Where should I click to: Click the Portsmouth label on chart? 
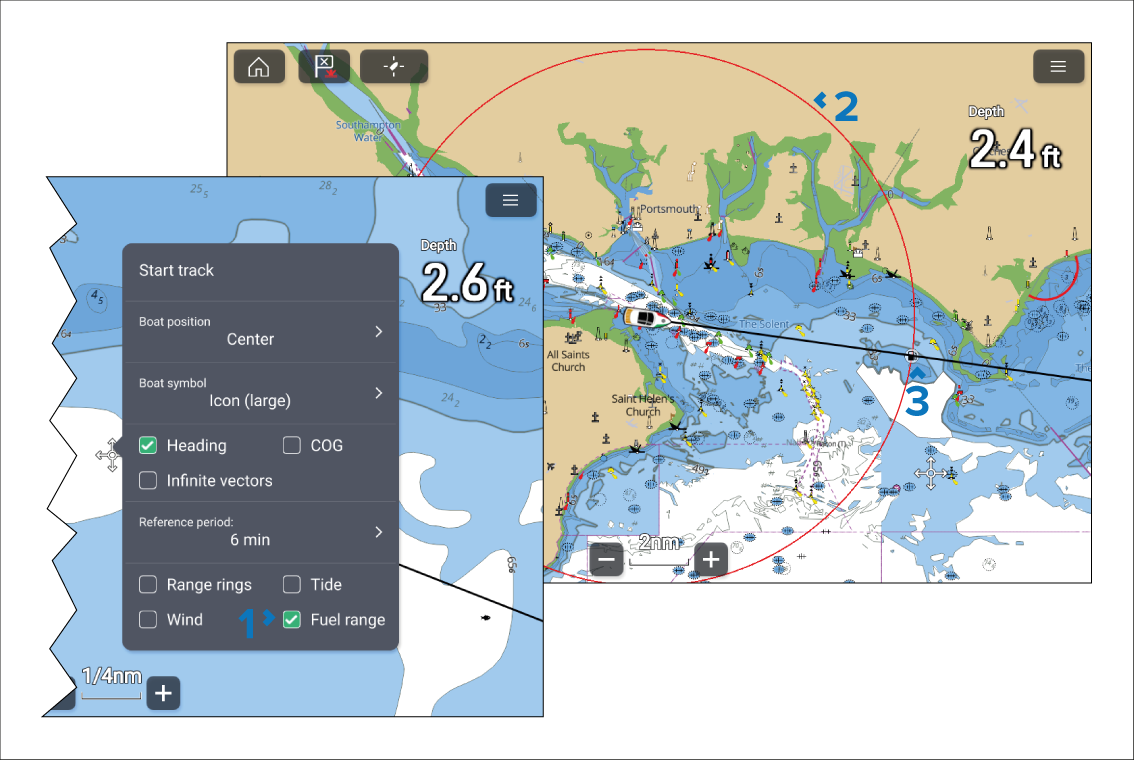coord(669,209)
